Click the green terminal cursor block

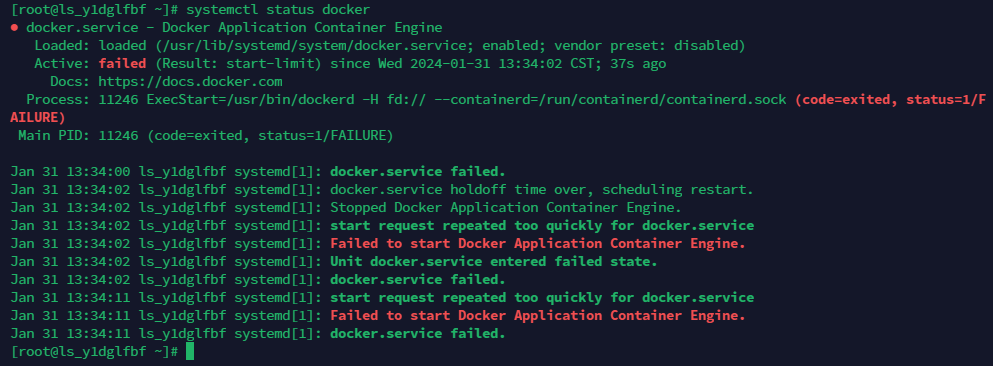click(190, 351)
